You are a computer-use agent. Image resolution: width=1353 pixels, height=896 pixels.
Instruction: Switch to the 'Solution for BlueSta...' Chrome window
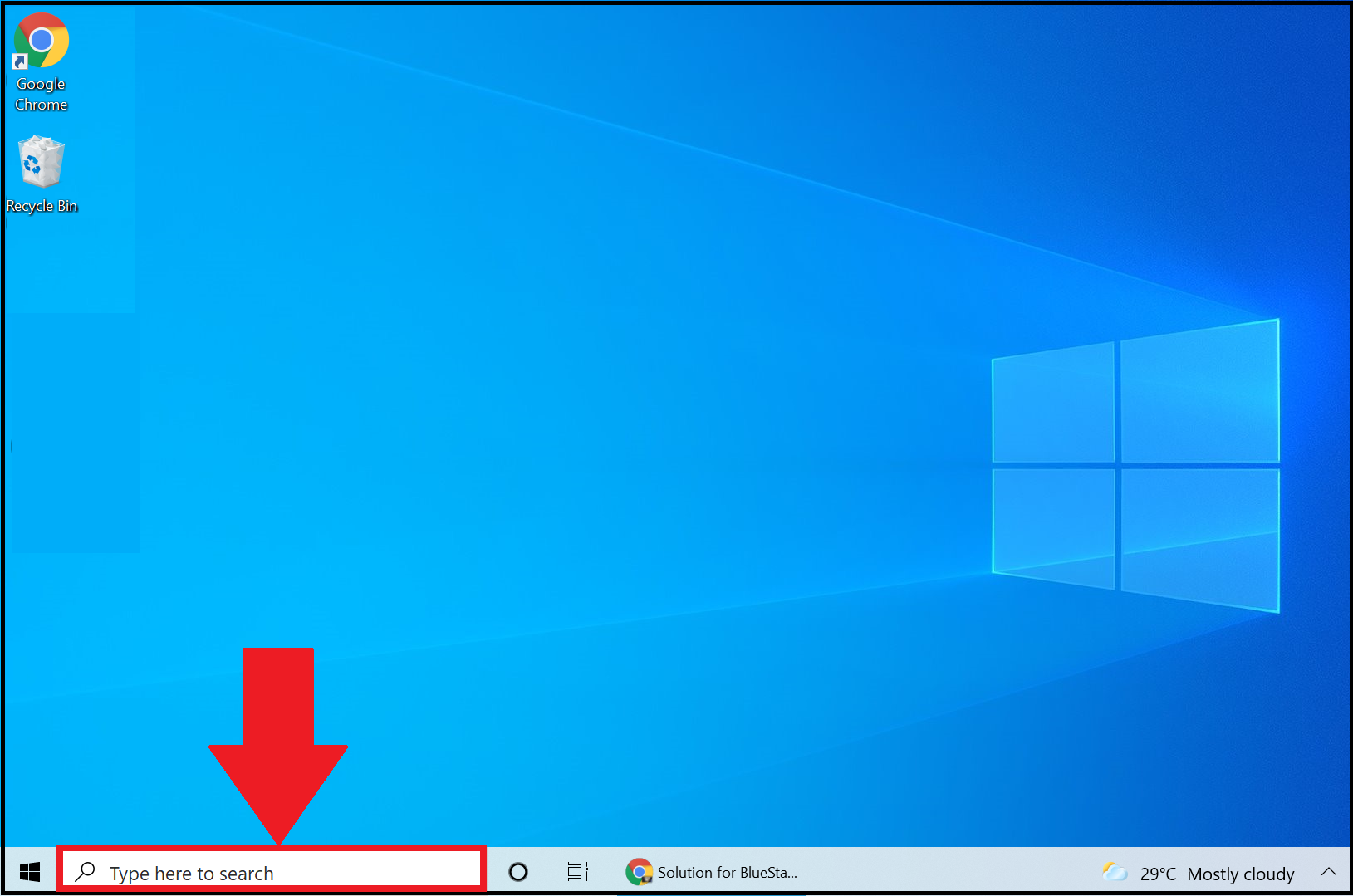[x=712, y=872]
